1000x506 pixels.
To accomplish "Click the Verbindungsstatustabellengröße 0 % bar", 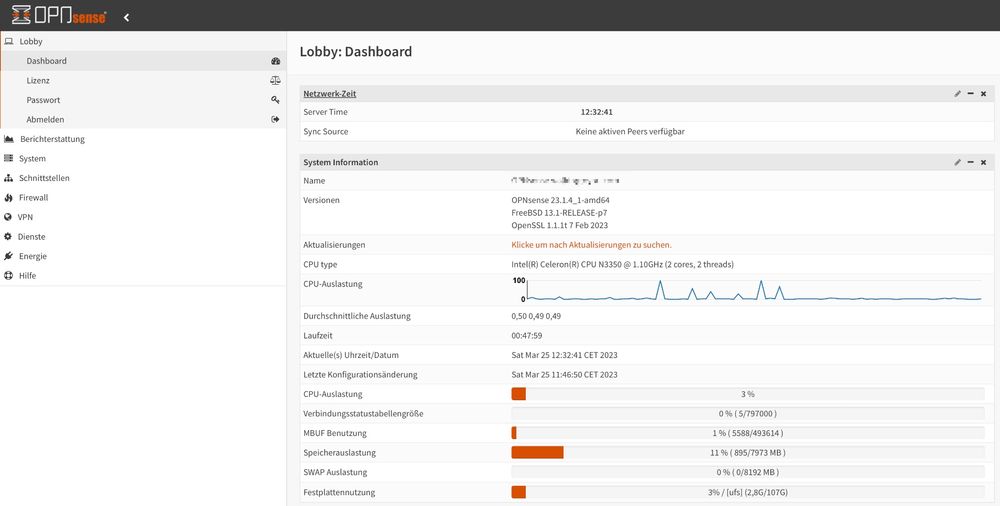I will (x=747, y=414).
